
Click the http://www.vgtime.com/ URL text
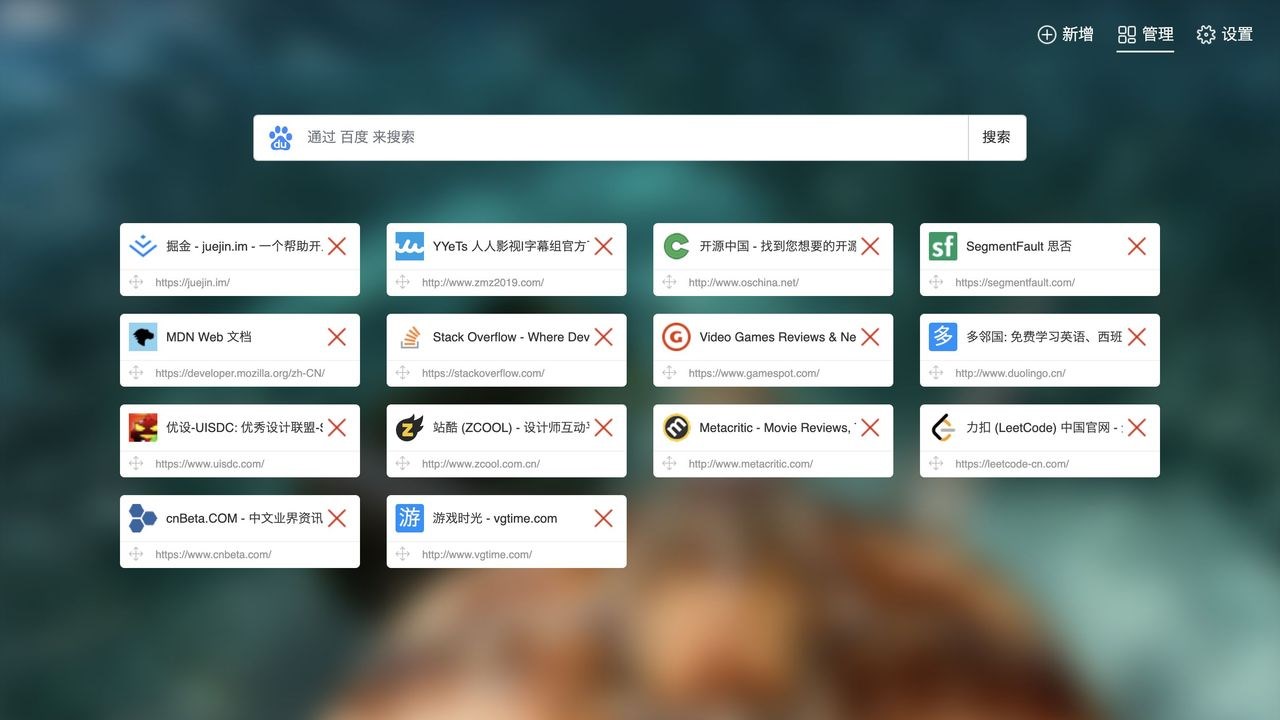[477, 555]
